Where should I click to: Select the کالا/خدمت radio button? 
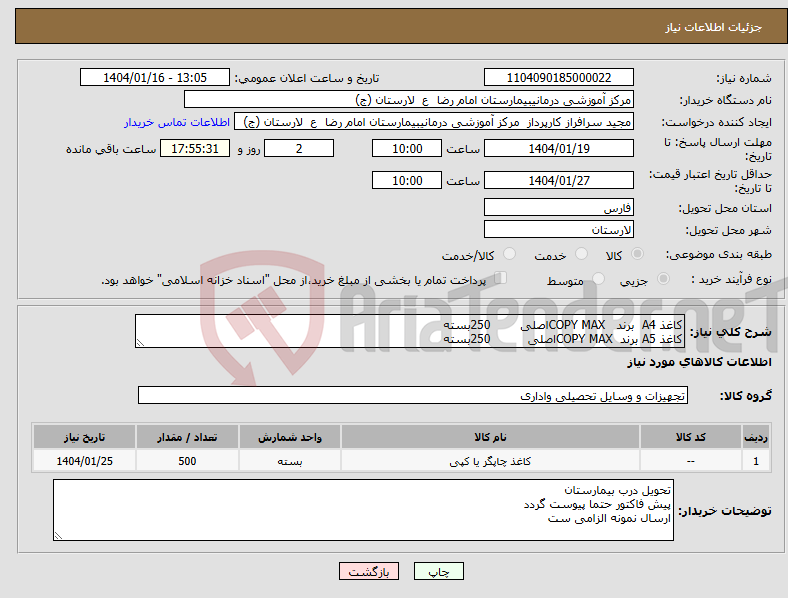click(x=510, y=254)
